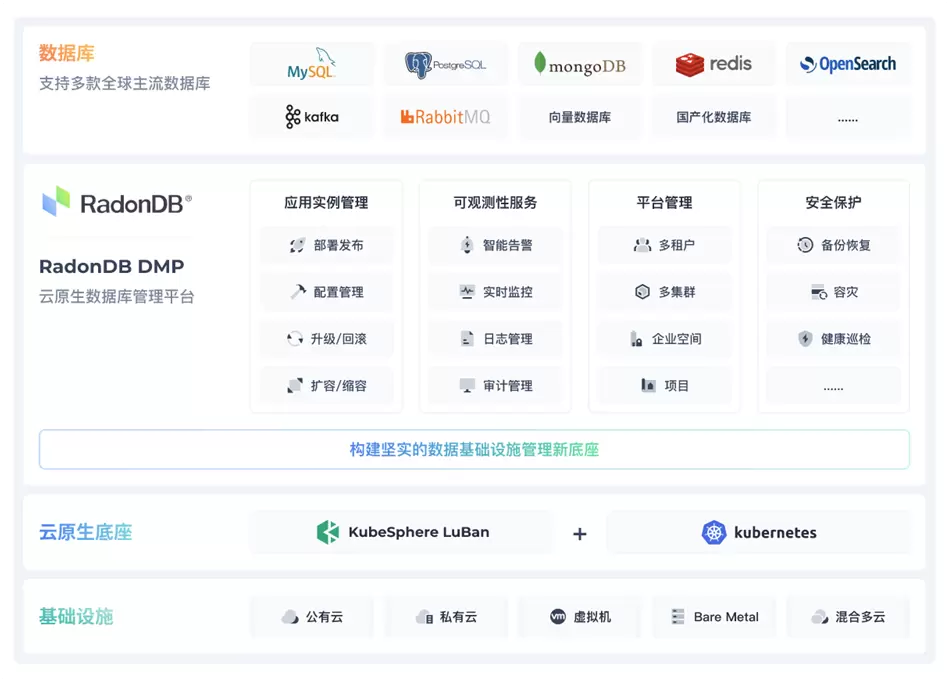The image size is (949, 681).
Task: Open 实时监控 under observability services
Action: (x=495, y=292)
